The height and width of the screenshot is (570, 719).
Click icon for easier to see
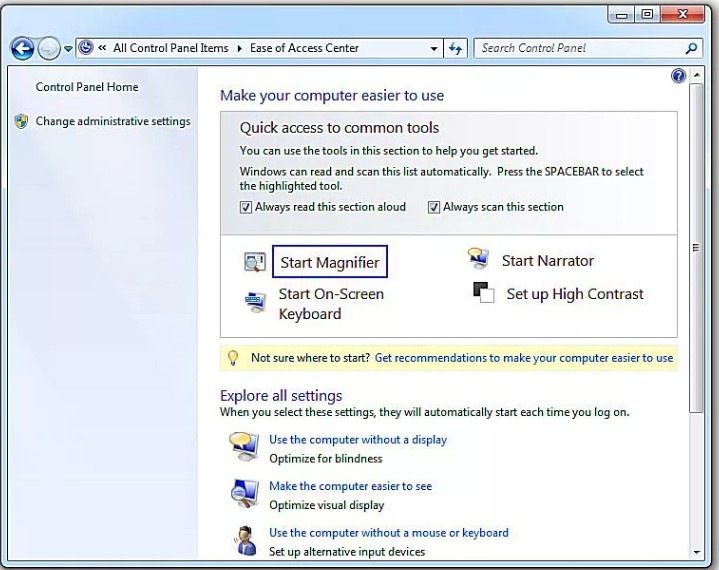coord(245,493)
